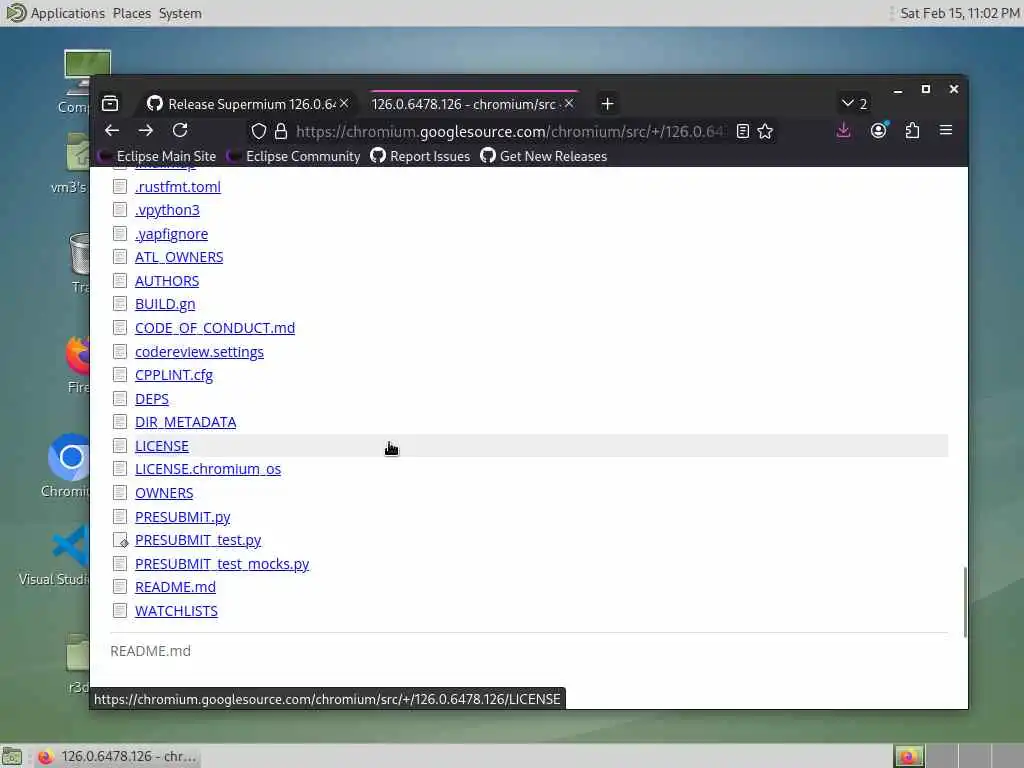
Task: Go back with the browser back arrow
Action: pyautogui.click(x=112, y=131)
